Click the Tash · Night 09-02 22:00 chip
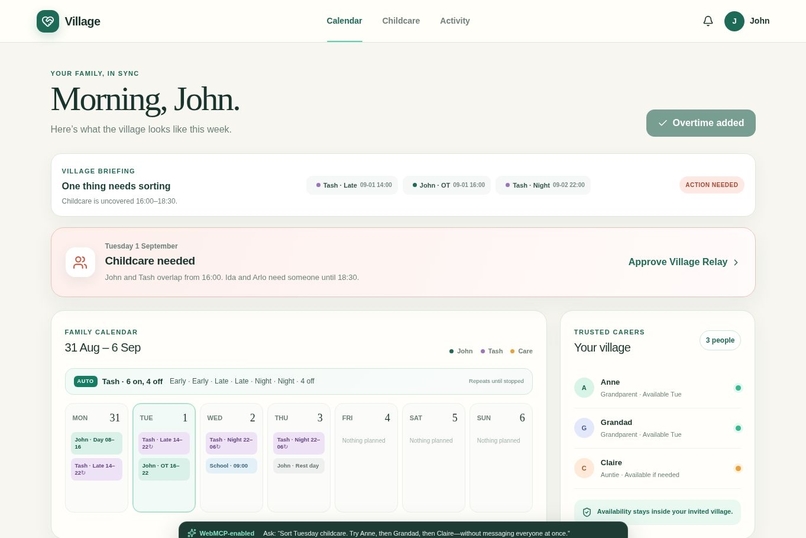806x538 pixels. pyautogui.click(x=543, y=185)
